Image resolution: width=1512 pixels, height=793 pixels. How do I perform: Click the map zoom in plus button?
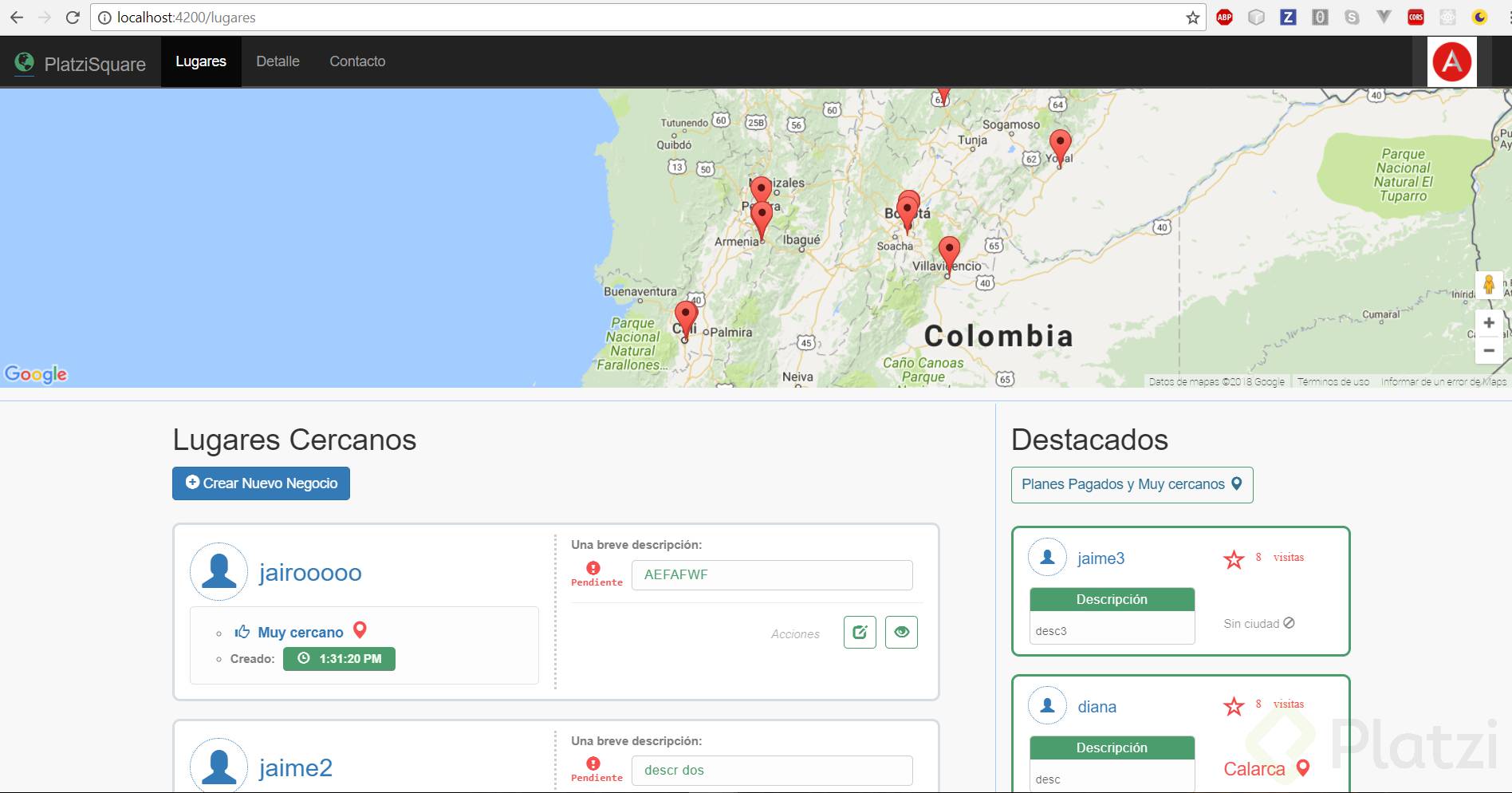(x=1488, y=323)
